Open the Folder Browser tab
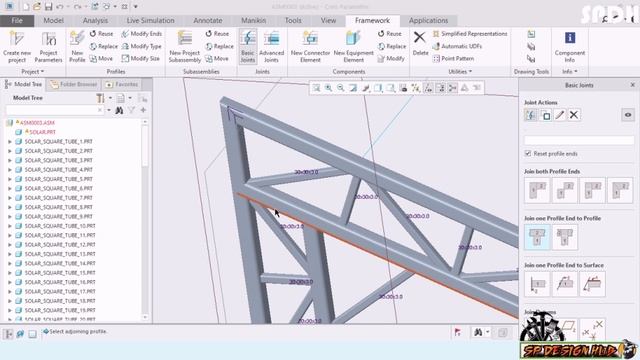 click(x=74, y=84)
